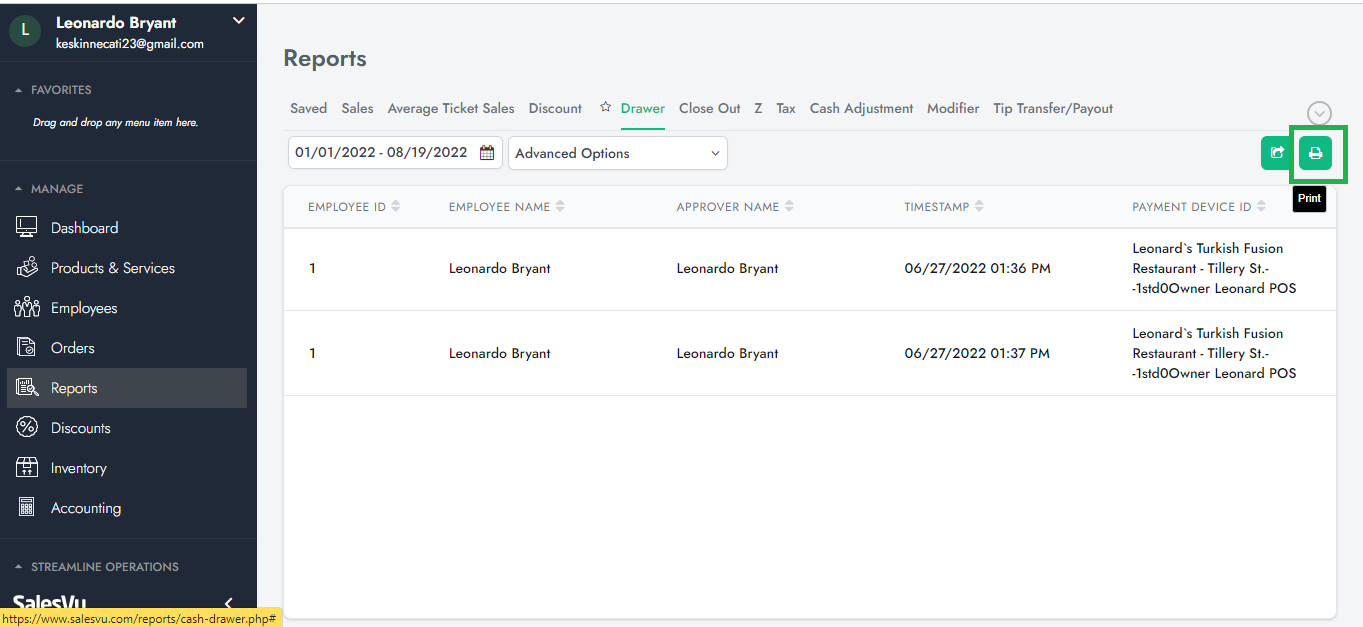Click the date range input field
1363x627 pixels.
[x=381, y=153]
